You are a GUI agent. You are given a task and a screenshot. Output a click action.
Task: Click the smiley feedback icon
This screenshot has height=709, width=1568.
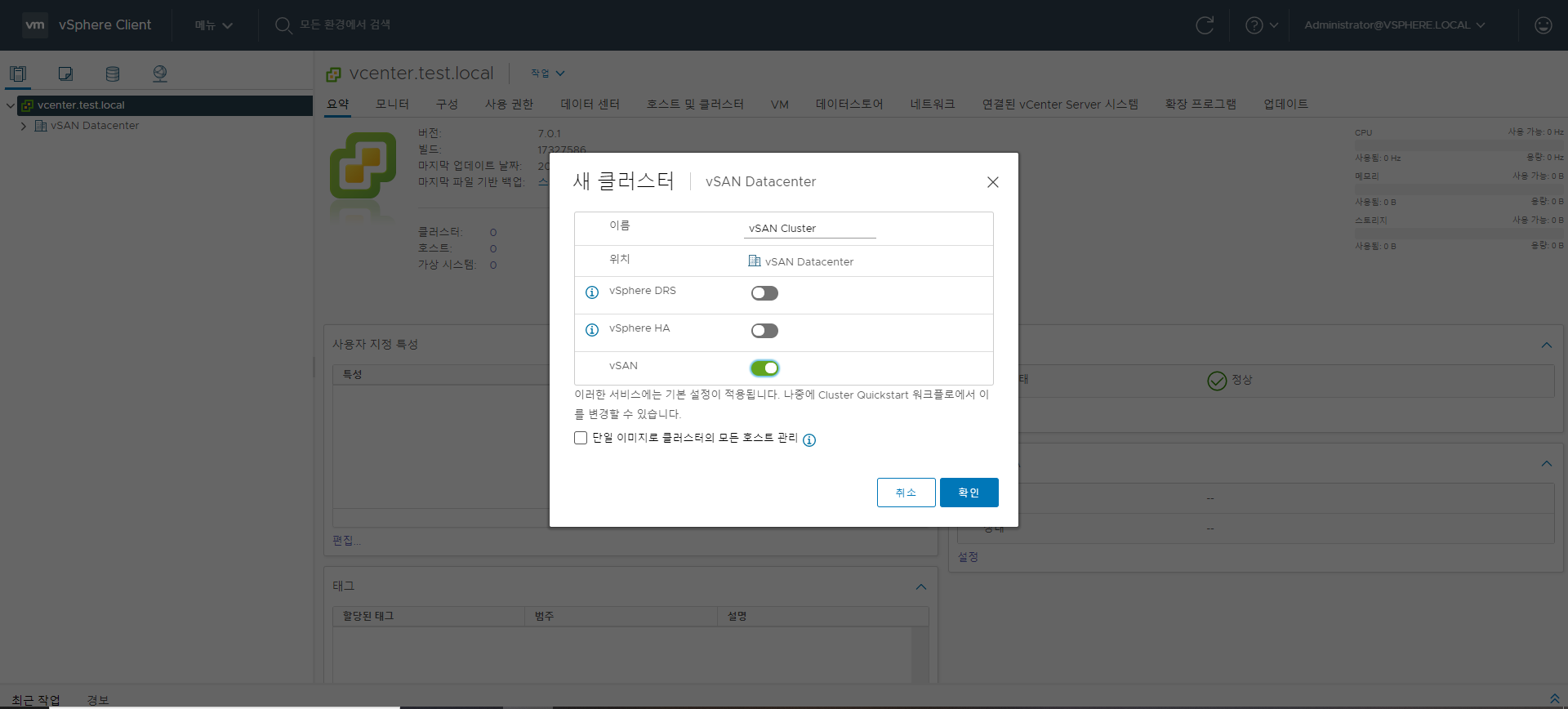coord(1543,25)
